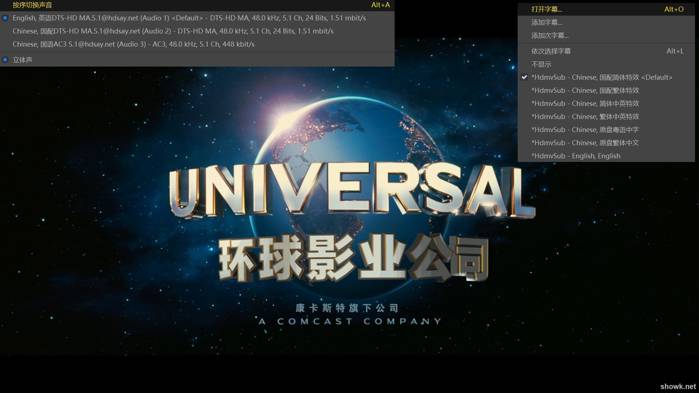699x393 pixels.
Task: Click the A COMCAST COMPANY caption in video
Action: [350, 321]
